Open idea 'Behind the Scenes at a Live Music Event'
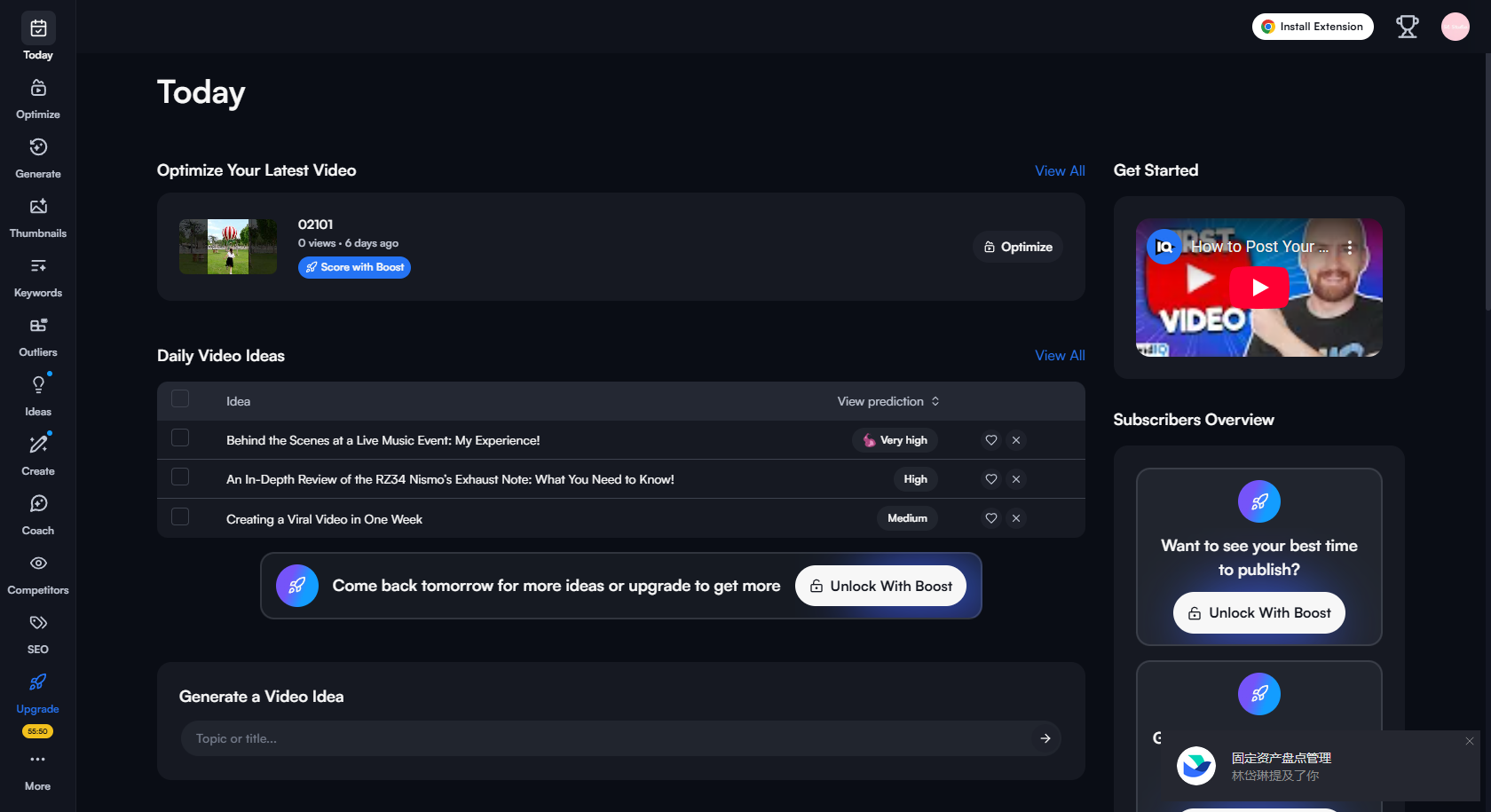Image resolution: width=1491 pixels, height=812 pixels. (383, 440)
